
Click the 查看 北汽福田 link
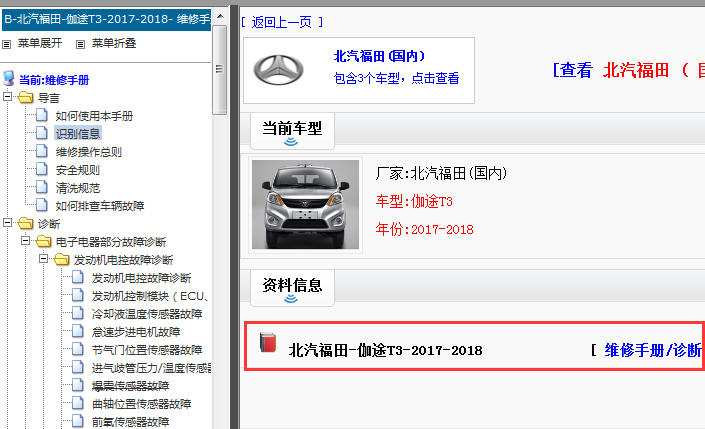point(629,71)
